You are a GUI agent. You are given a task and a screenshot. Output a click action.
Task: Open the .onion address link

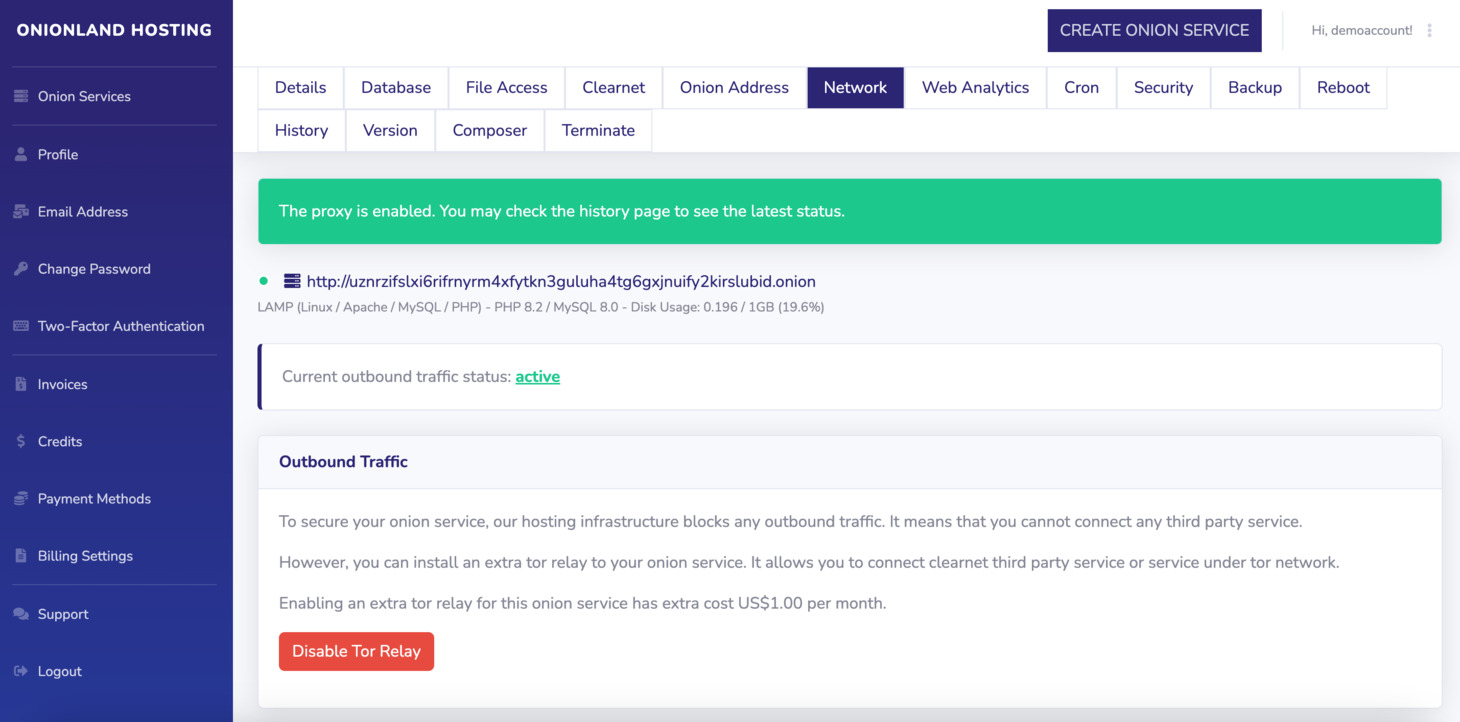561,281
